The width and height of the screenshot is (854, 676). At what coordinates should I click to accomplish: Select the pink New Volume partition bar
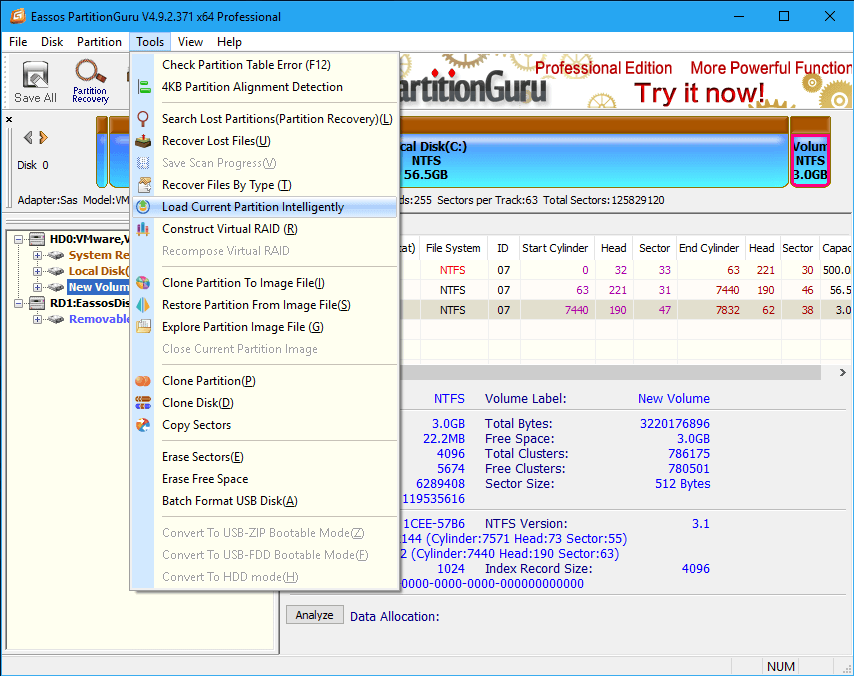[810, 160]
